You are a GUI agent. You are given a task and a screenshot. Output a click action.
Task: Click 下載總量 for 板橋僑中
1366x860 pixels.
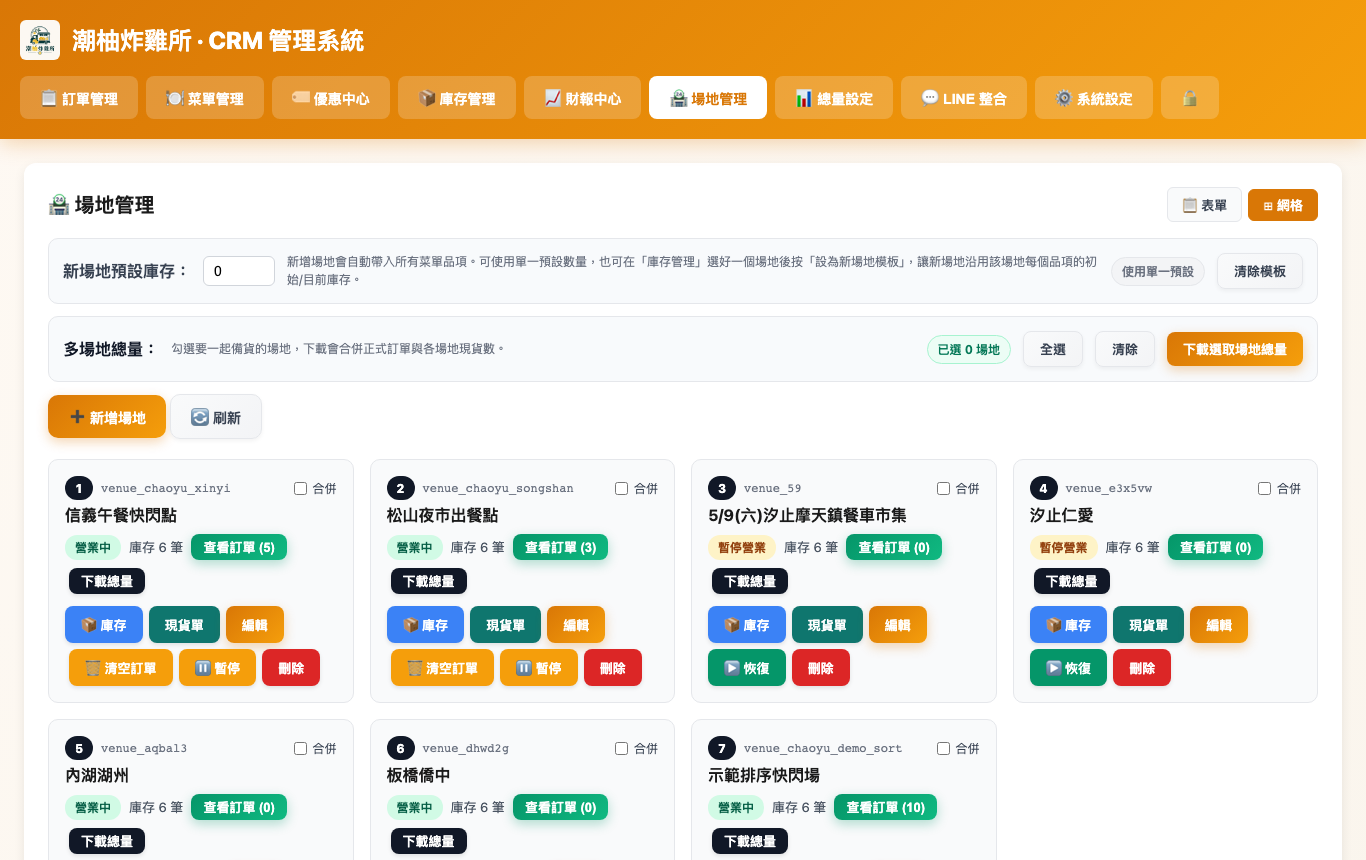click(429, 841)
